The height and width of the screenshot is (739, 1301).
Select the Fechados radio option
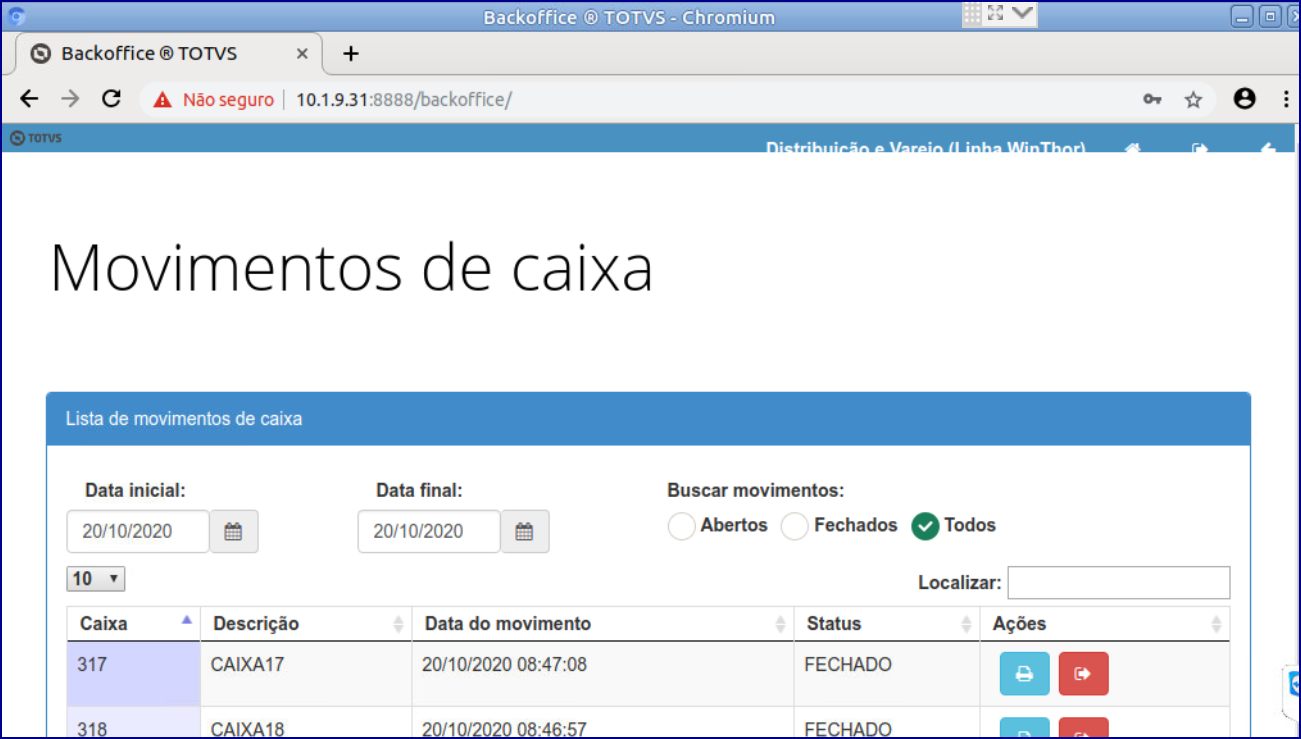pos(794,526)
